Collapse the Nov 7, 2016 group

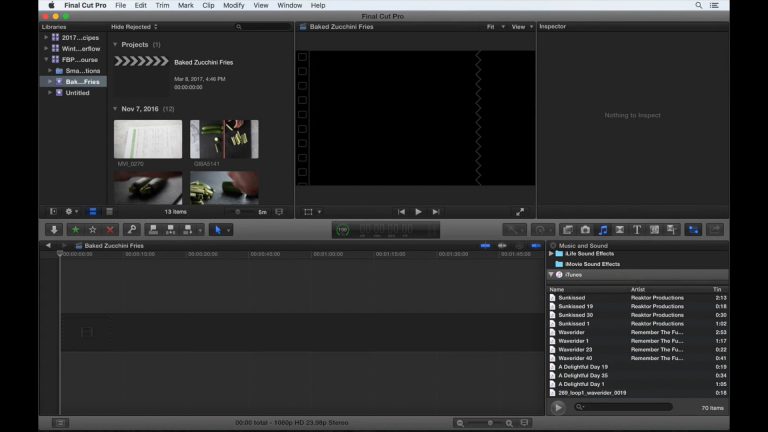pos(115,109)
